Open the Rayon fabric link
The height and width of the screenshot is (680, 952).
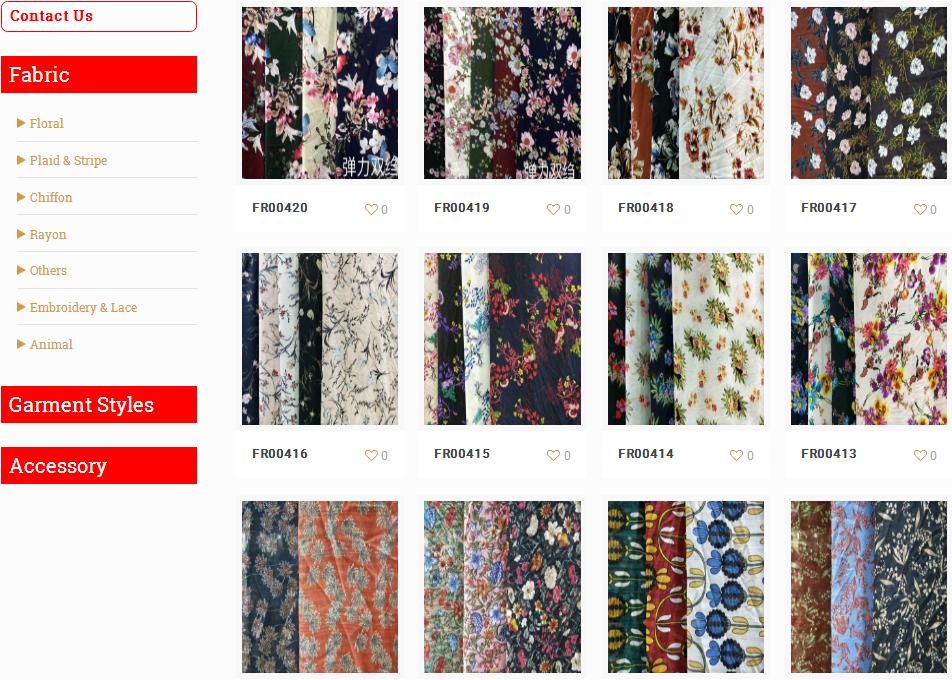pyautogui.click(x=48, y=234)
